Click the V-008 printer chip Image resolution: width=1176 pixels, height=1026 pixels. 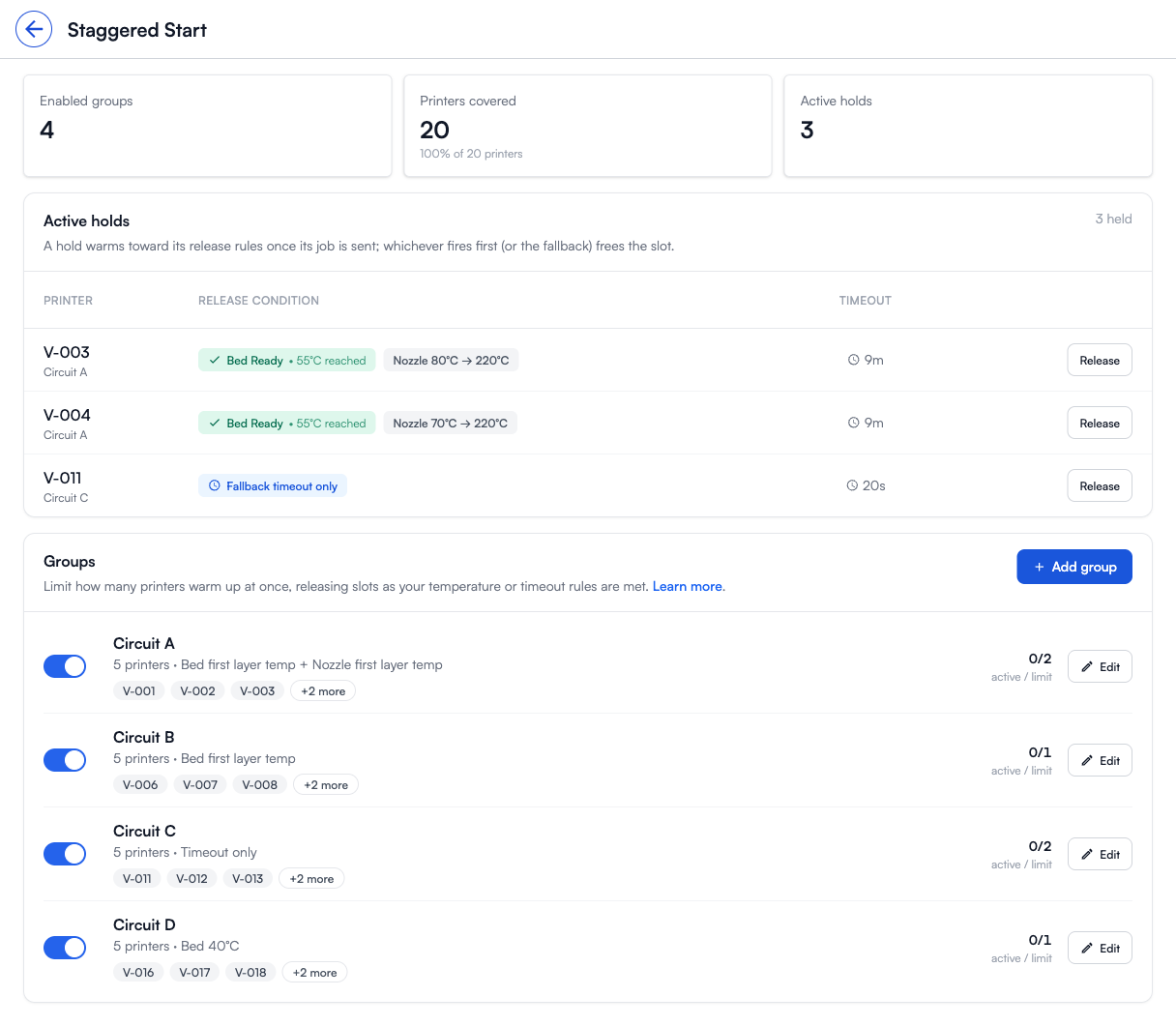(x=260, y=785)
